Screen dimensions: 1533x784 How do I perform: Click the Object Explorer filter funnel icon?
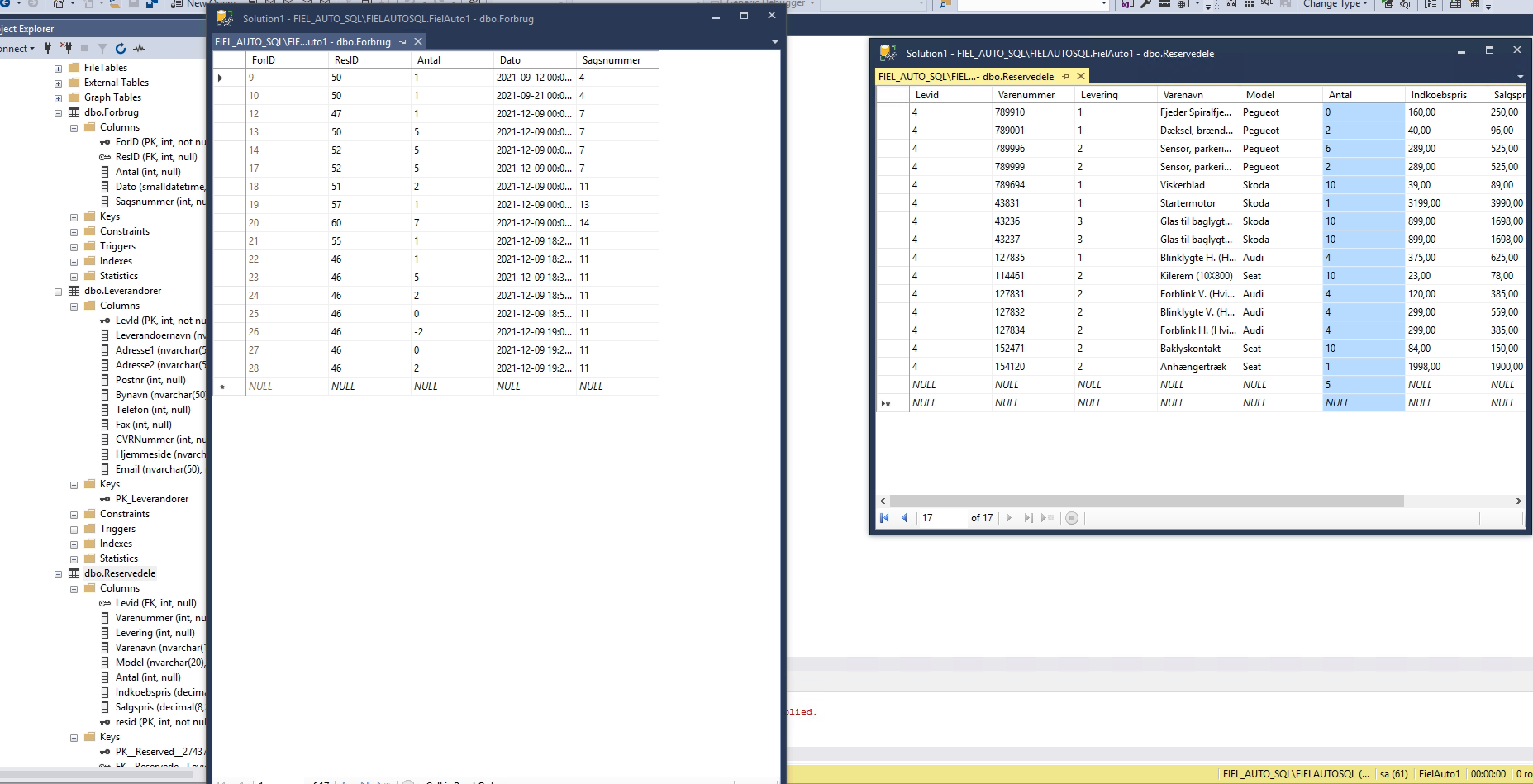coord(102,48)
